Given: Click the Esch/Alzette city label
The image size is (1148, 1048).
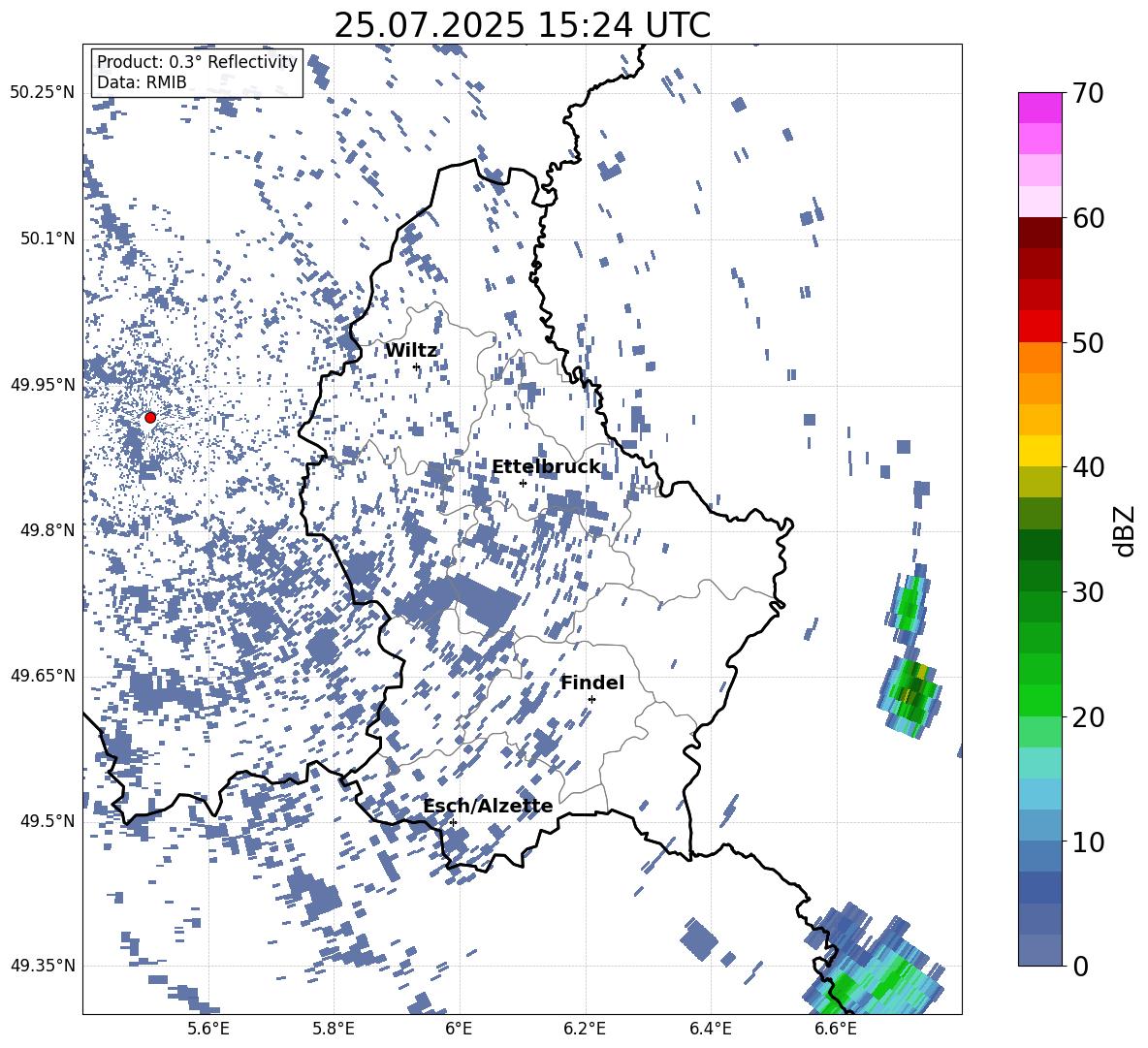Looking at the screenshot, I should coord(488,806).
